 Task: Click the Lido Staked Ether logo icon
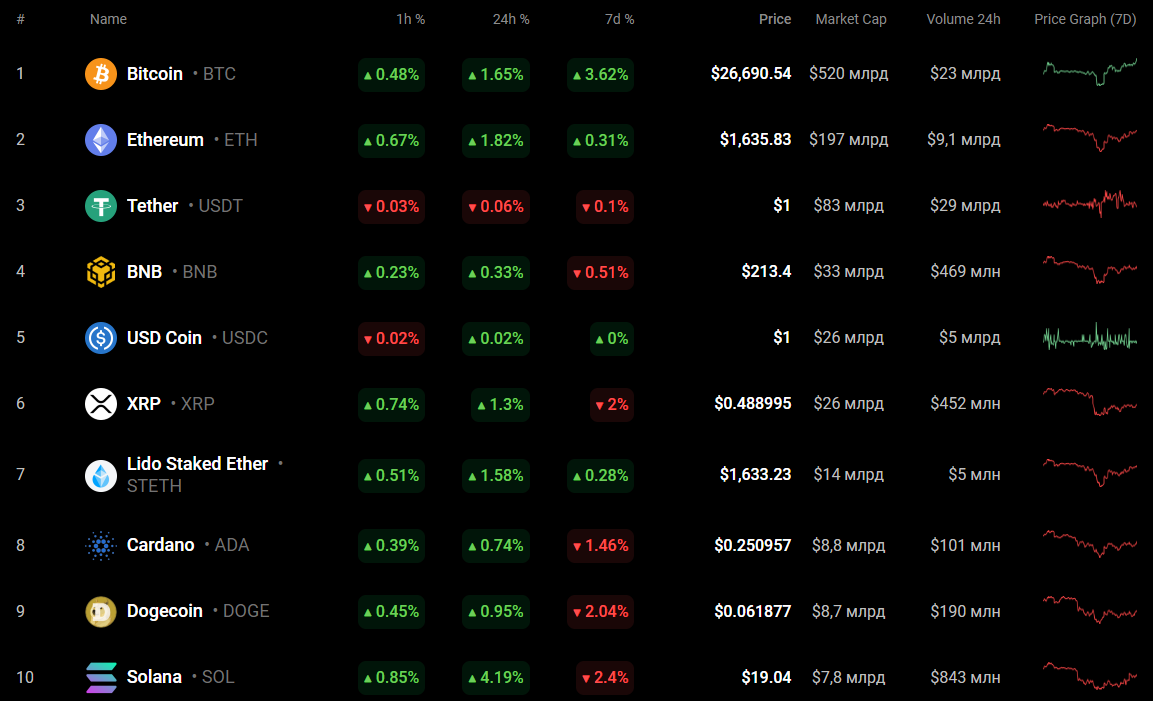tap(101, 475)
